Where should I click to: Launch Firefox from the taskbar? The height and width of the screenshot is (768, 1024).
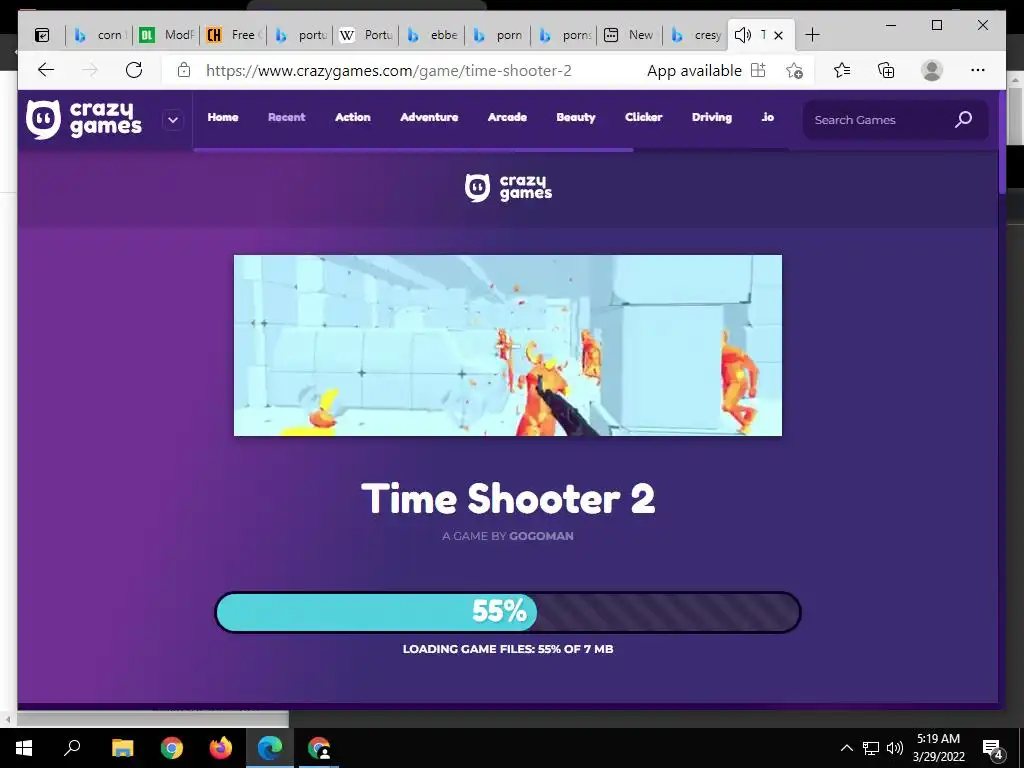[221, 748]
